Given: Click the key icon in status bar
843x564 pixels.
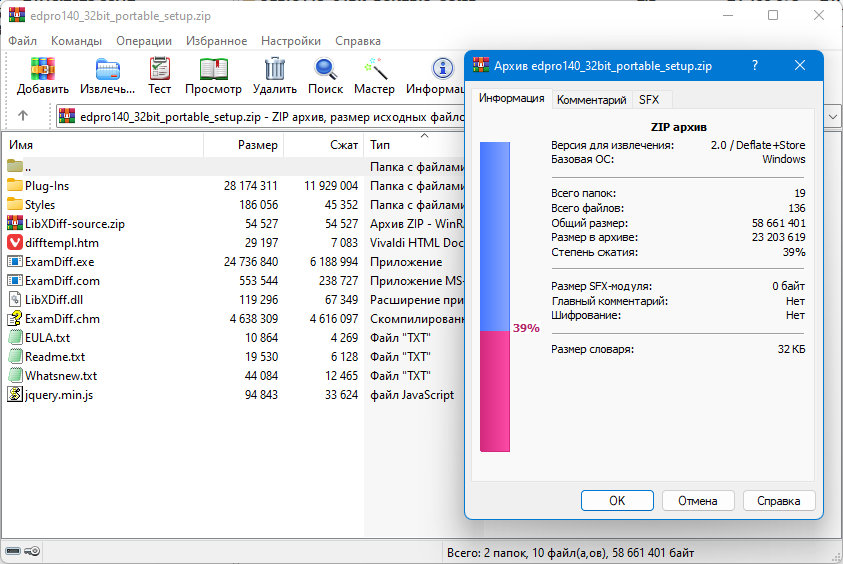Looking at the screenshot, I should point(32,551).
